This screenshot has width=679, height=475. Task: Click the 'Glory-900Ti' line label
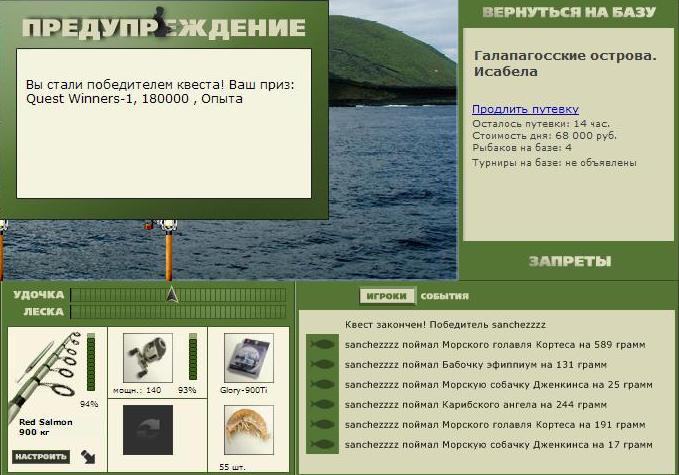click(x=243, y=390)
